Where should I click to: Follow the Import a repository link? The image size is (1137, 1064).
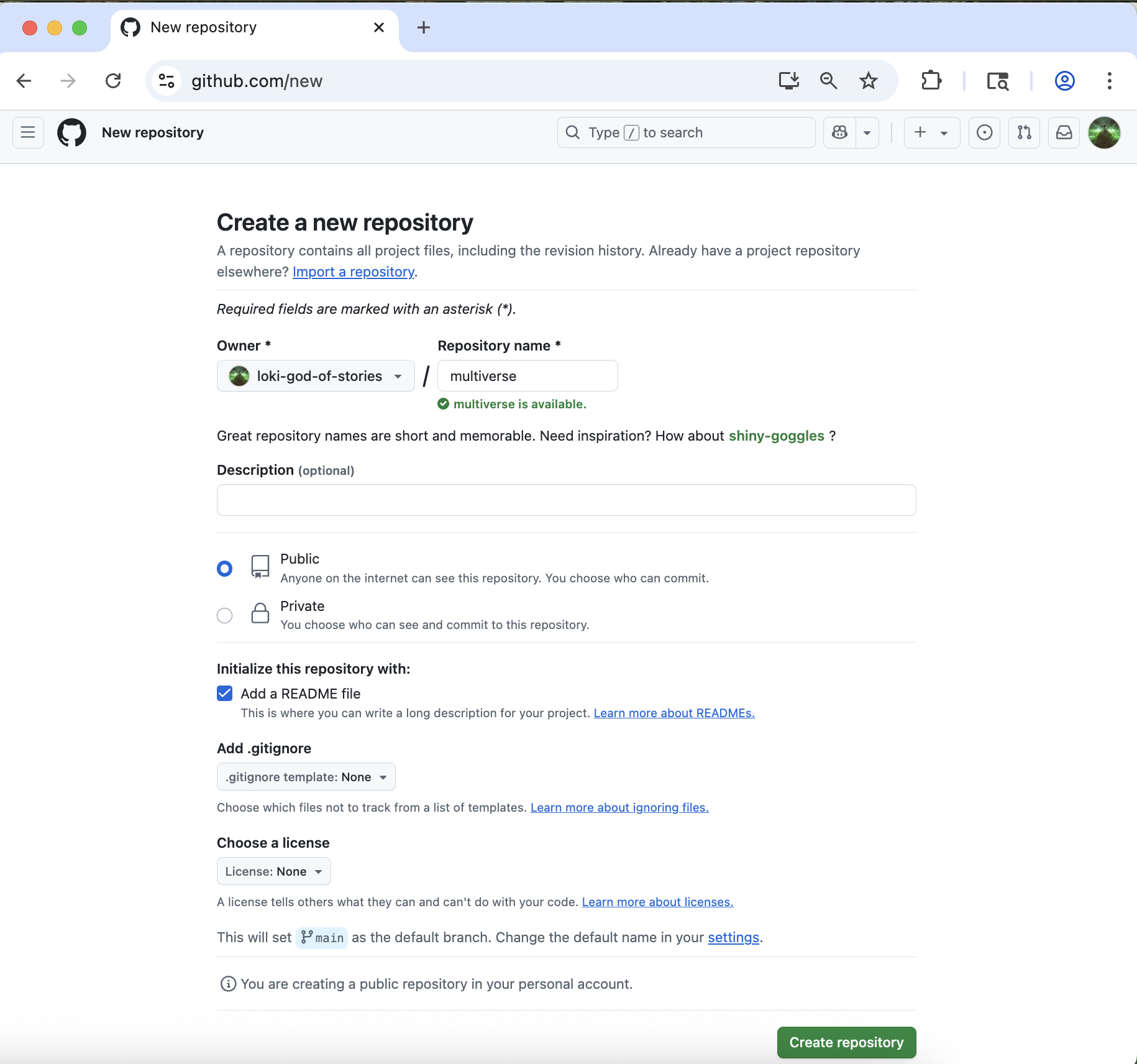pos(353,272)
